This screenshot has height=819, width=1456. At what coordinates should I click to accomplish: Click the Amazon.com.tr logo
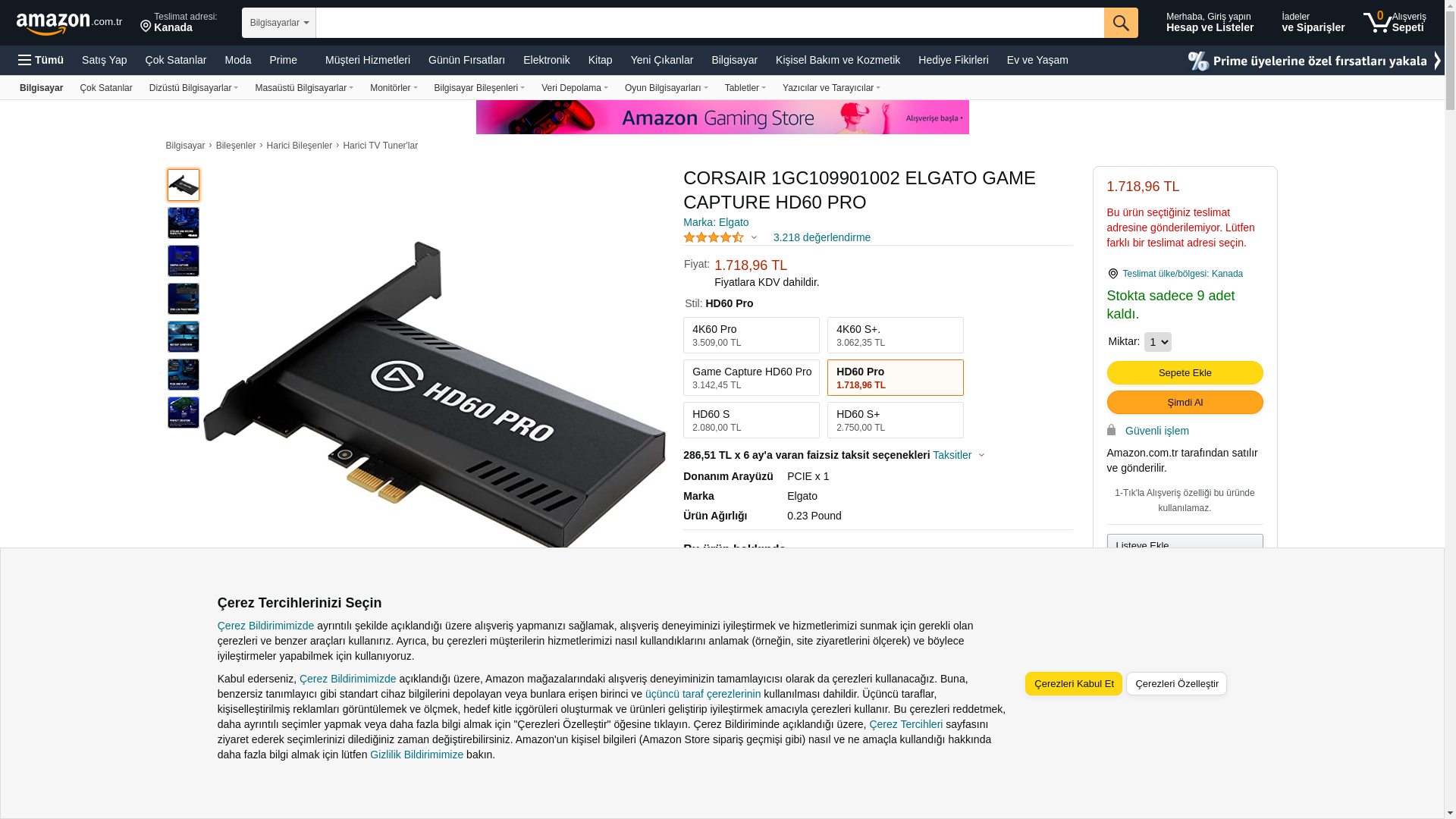(69, 24)
